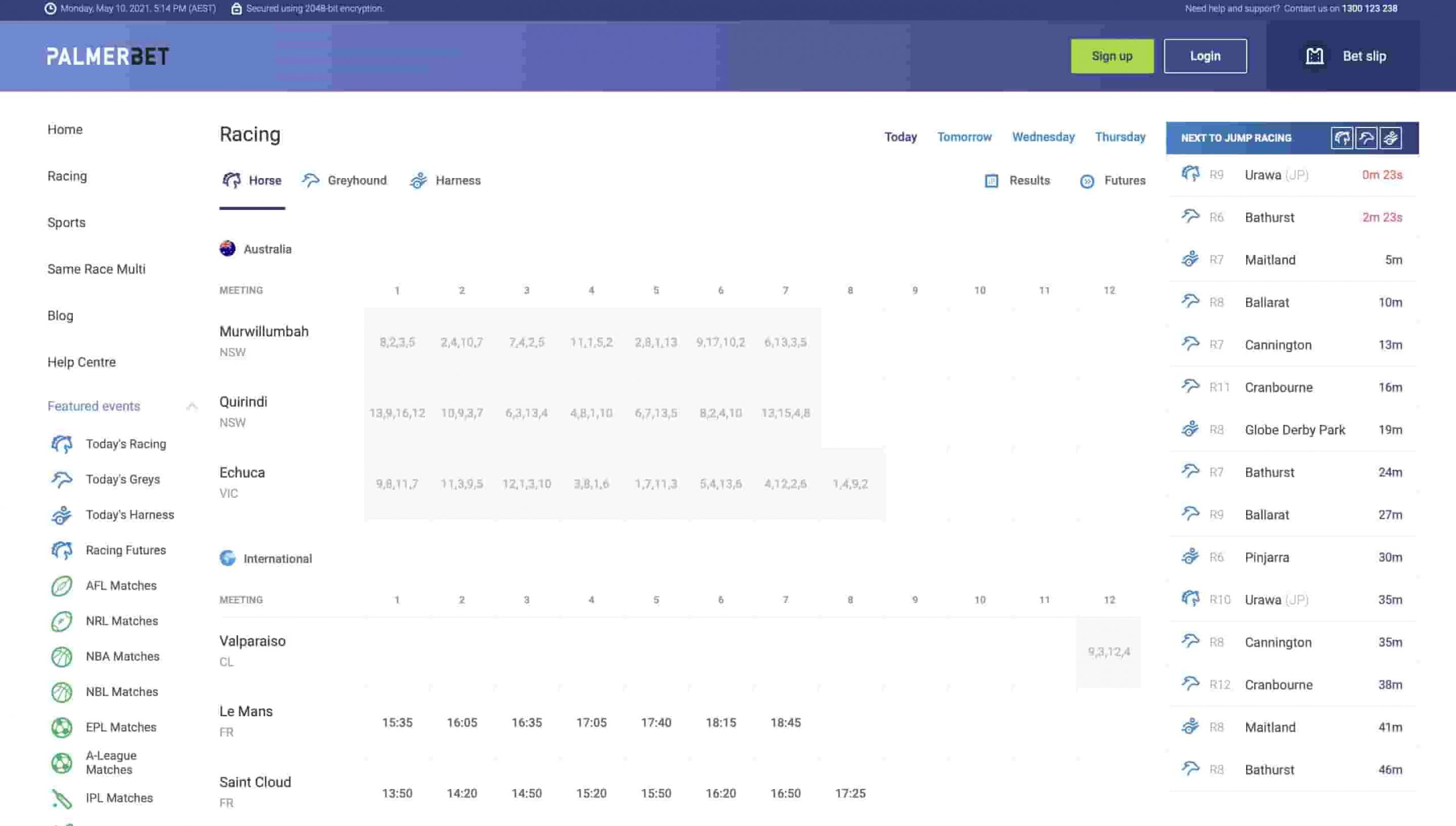Click A-League Matches soccer icon
The width and height of the screenshot is (1456, 826).
[61, 762]
